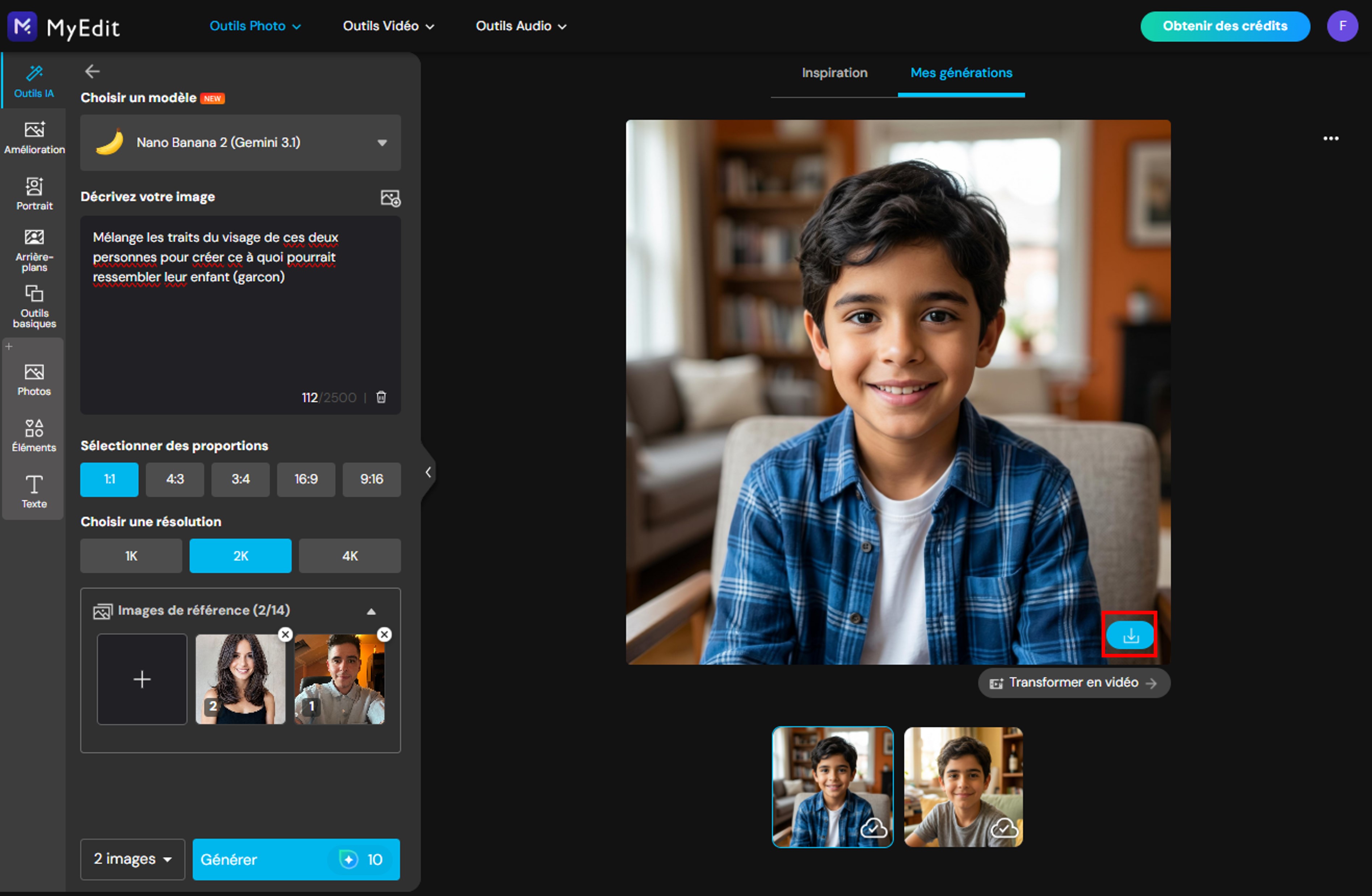The image size is (1372, 896).
Task: Open the Outils Vidéo menu
Action: (388, 26)
